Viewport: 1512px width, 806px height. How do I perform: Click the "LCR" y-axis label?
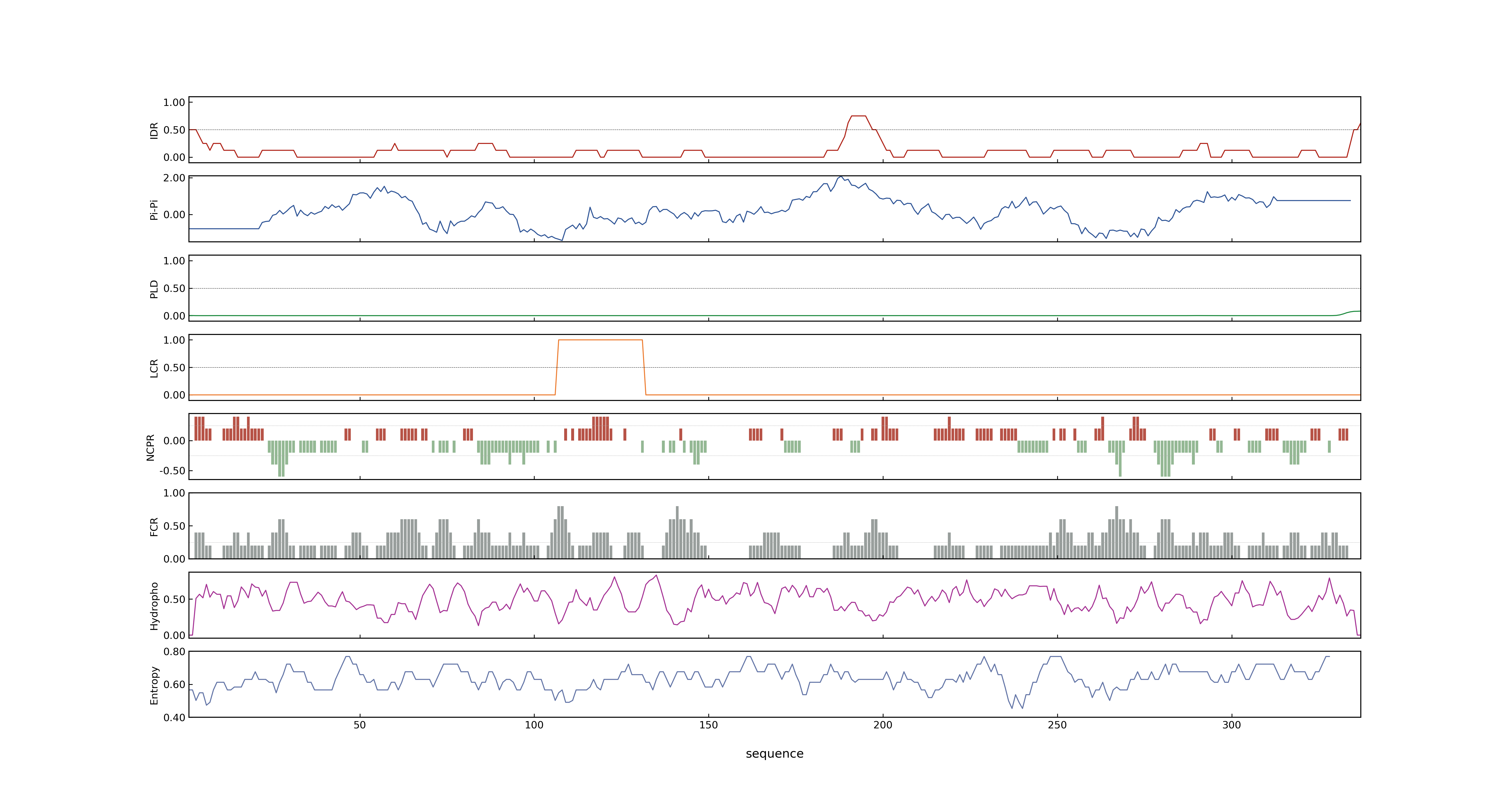pos(154,368)
